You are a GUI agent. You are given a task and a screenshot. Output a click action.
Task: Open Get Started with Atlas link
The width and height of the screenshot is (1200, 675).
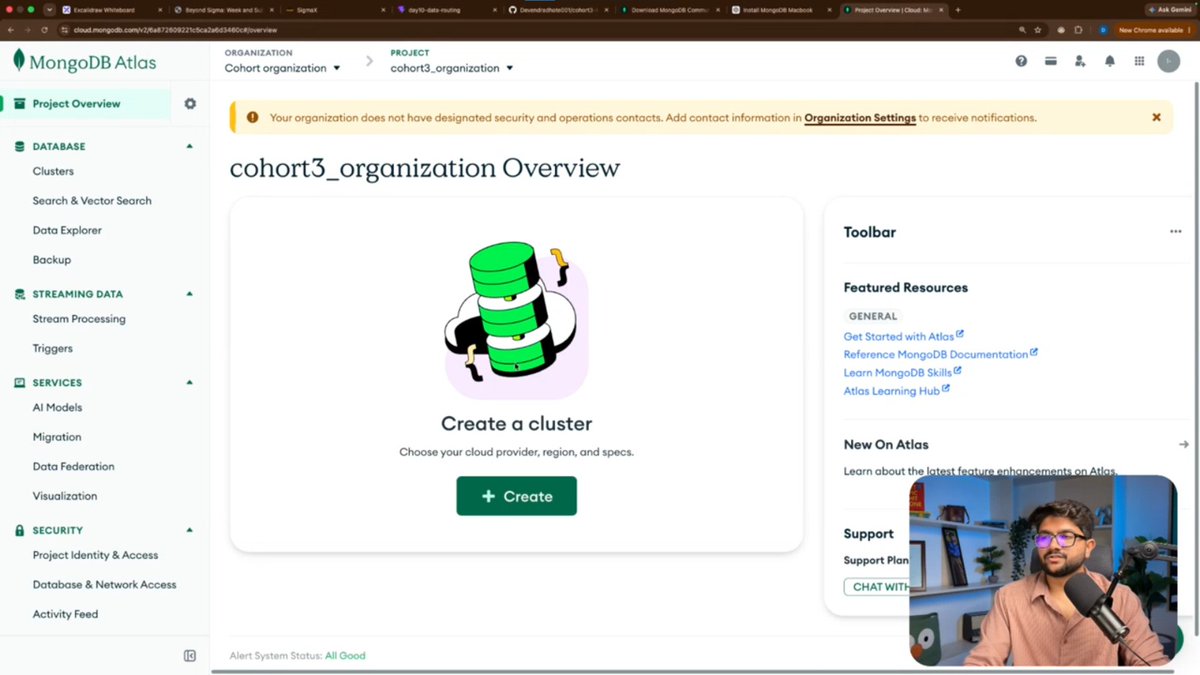(x=903, y=337)
